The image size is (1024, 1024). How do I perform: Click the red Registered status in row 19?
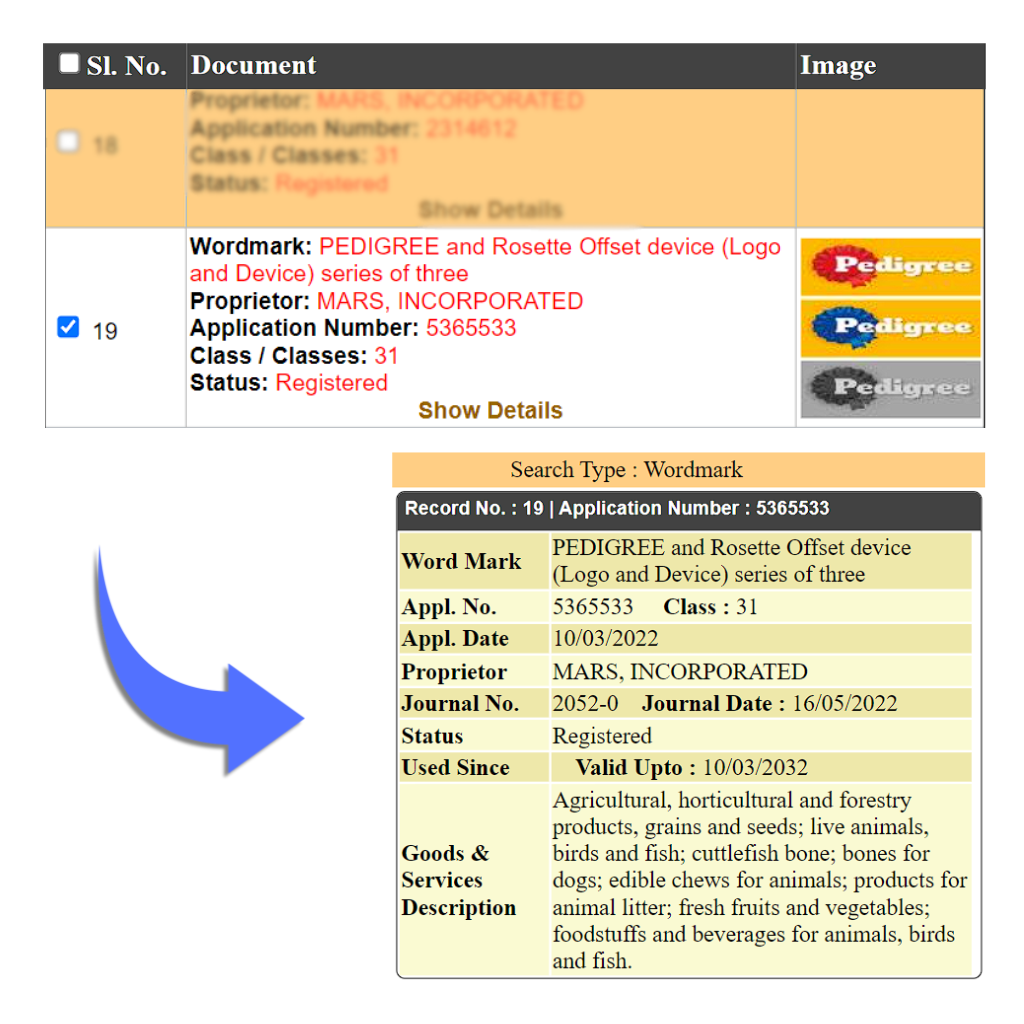click(x=331, y=383)
